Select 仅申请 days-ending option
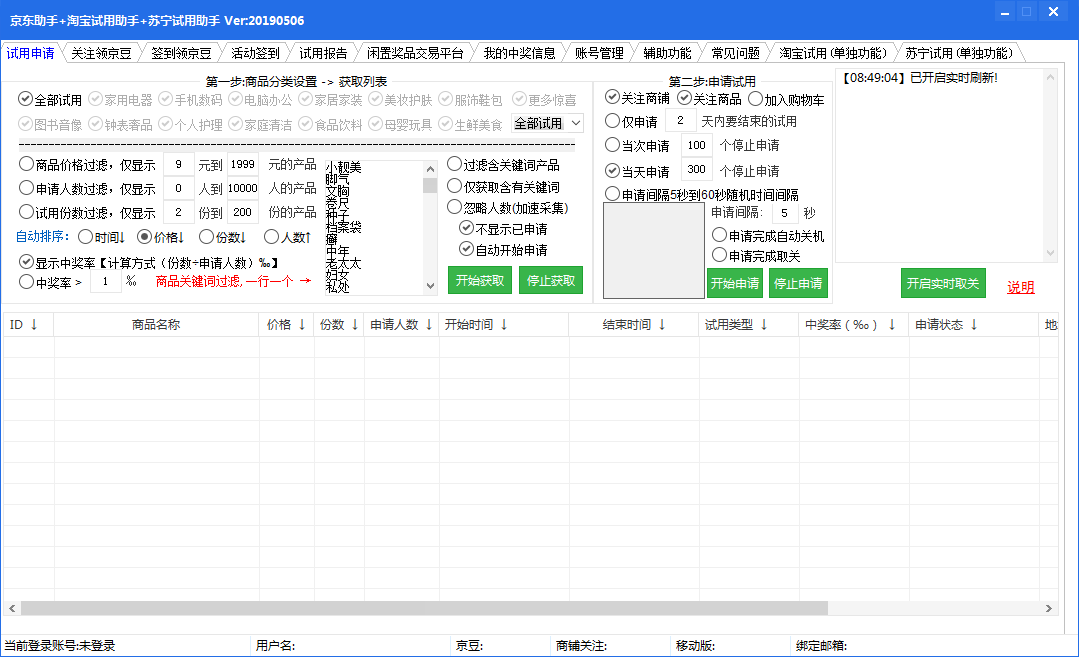Image resolution: width=1079 pixels, height=657 pixels. [631, 121]
